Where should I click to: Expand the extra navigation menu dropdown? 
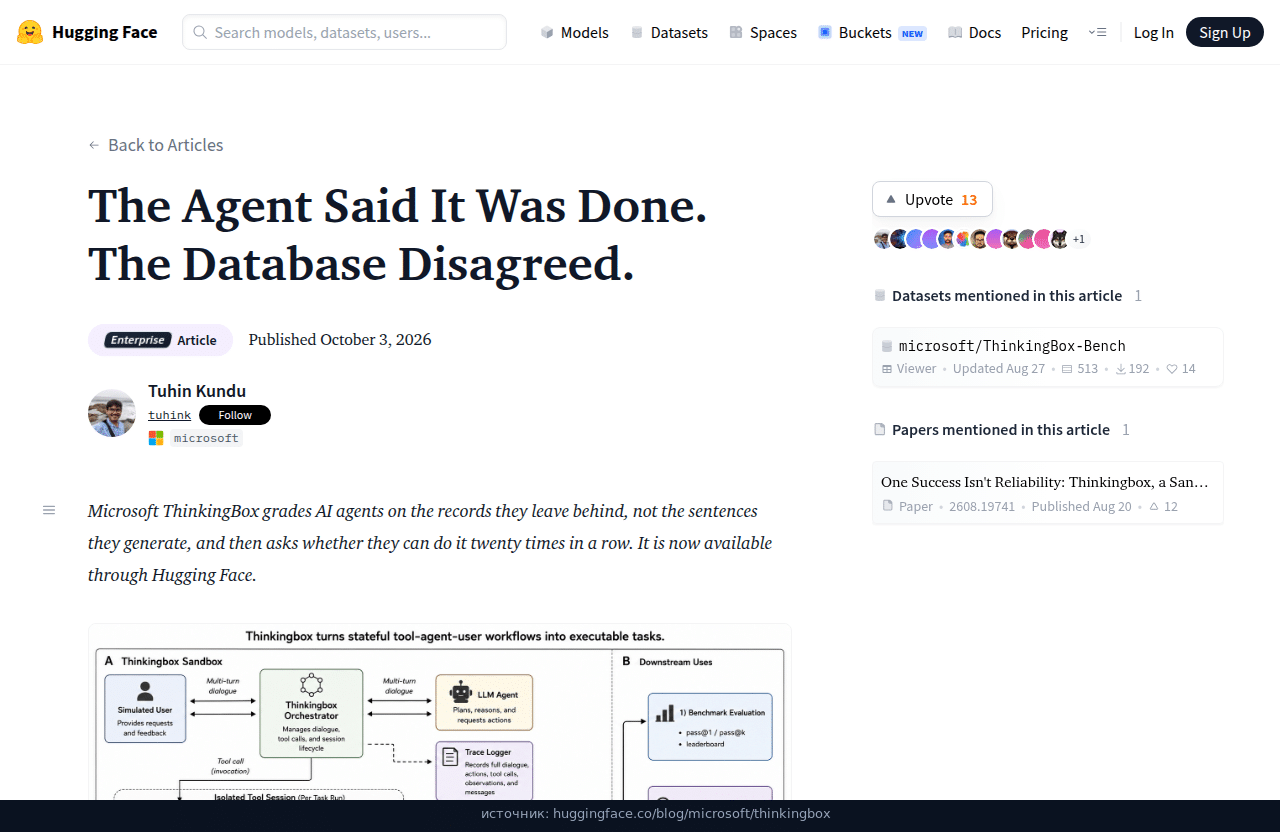[x=1097, y=32]
